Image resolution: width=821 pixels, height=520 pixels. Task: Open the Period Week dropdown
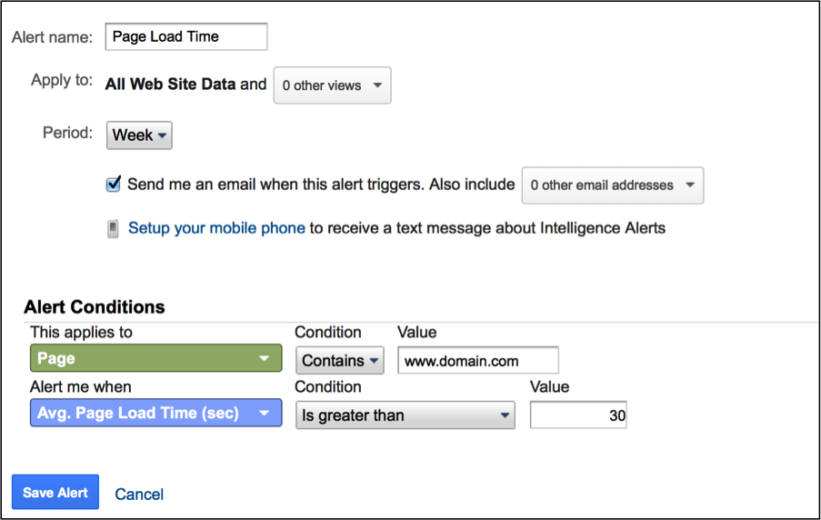click(x=139, y=136)
